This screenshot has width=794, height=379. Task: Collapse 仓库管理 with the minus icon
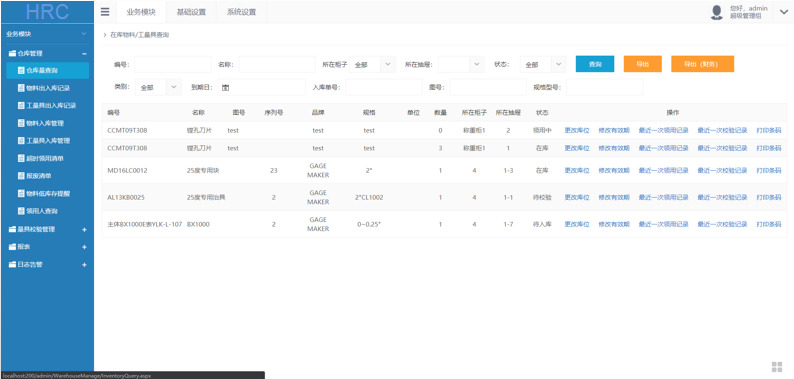(x=85, y=54)
